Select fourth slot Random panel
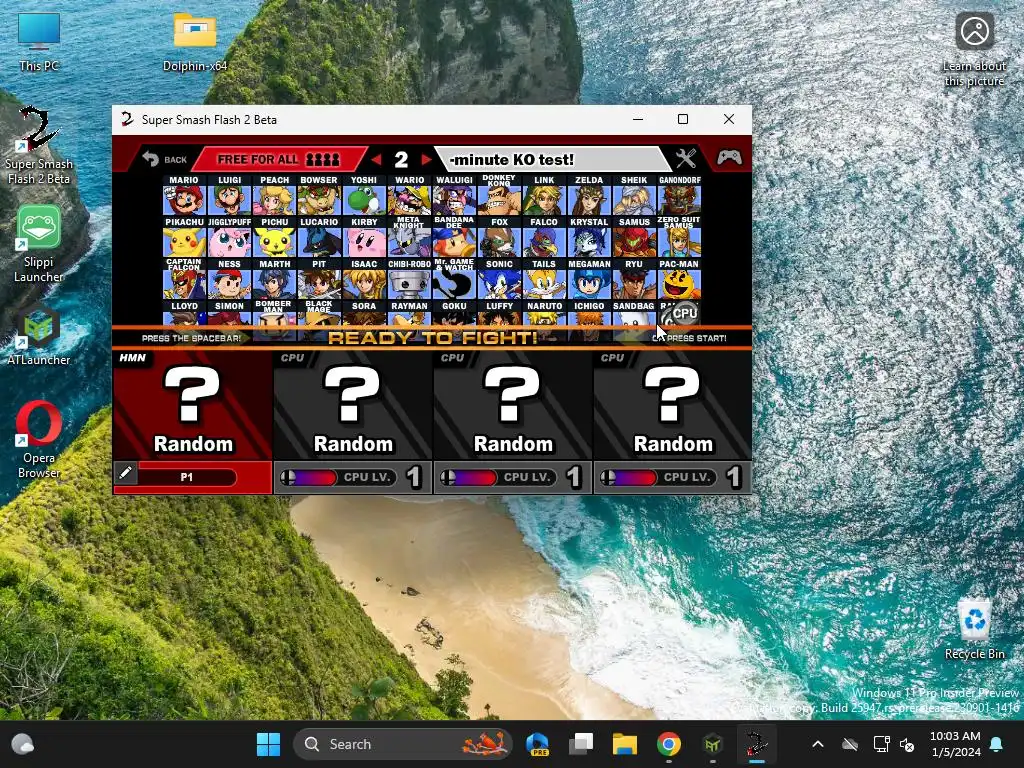 [673, 405]
